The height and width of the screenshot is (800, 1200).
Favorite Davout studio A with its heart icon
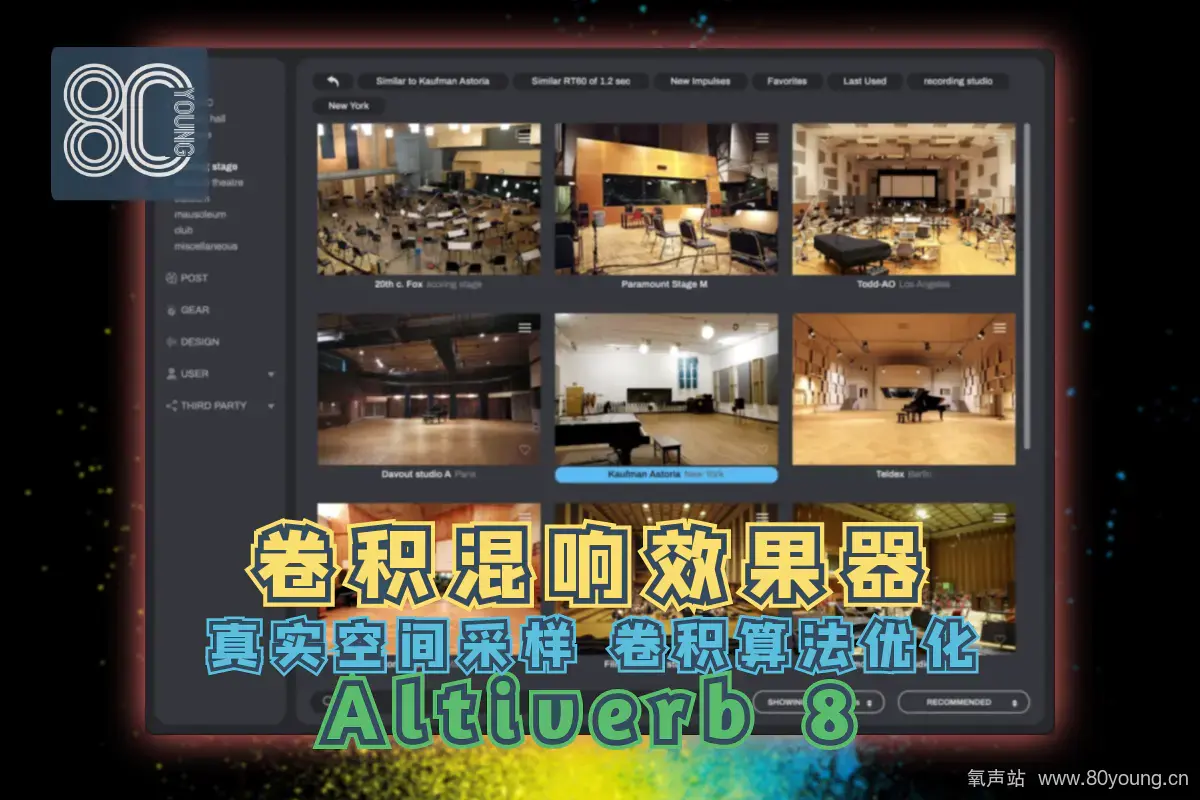point(524,451)
